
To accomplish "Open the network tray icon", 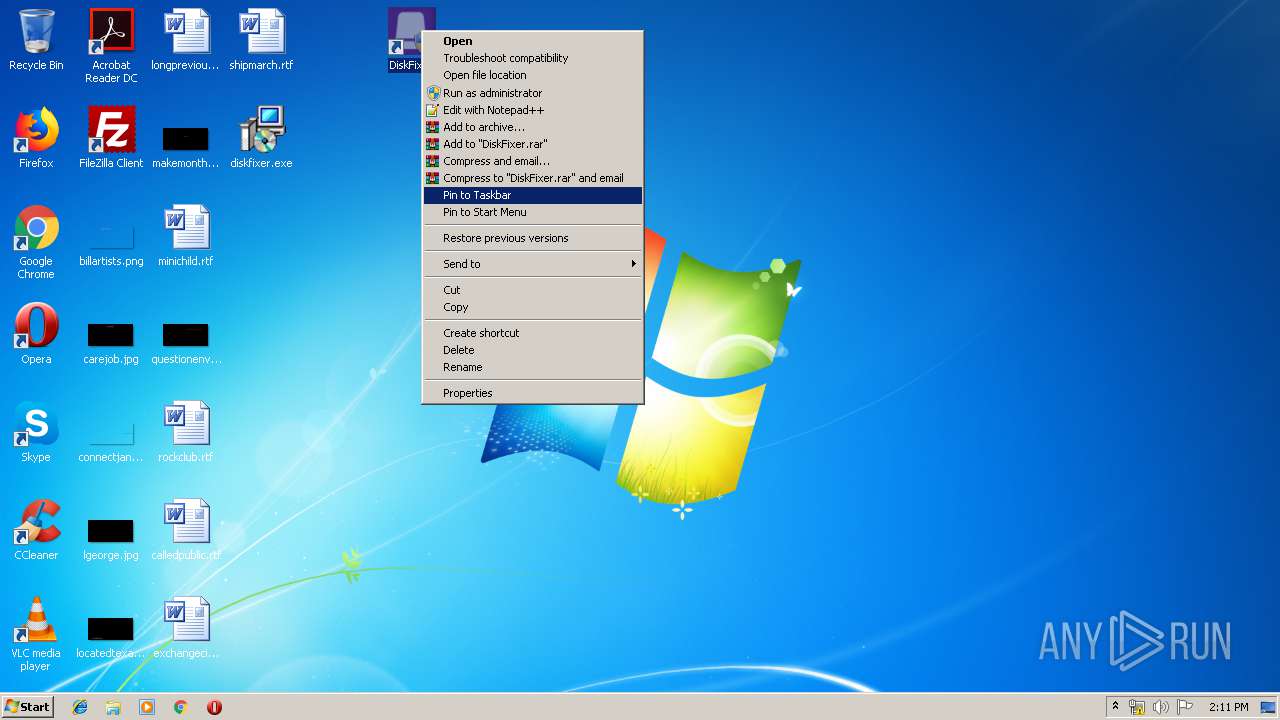I will click(x=1137, y=707).
